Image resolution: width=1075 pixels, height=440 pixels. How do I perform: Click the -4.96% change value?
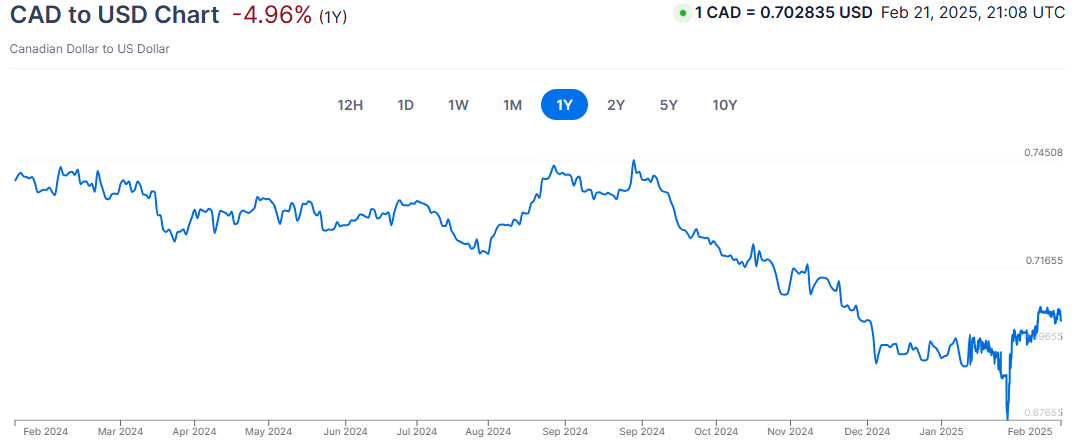tap(271, 17)
